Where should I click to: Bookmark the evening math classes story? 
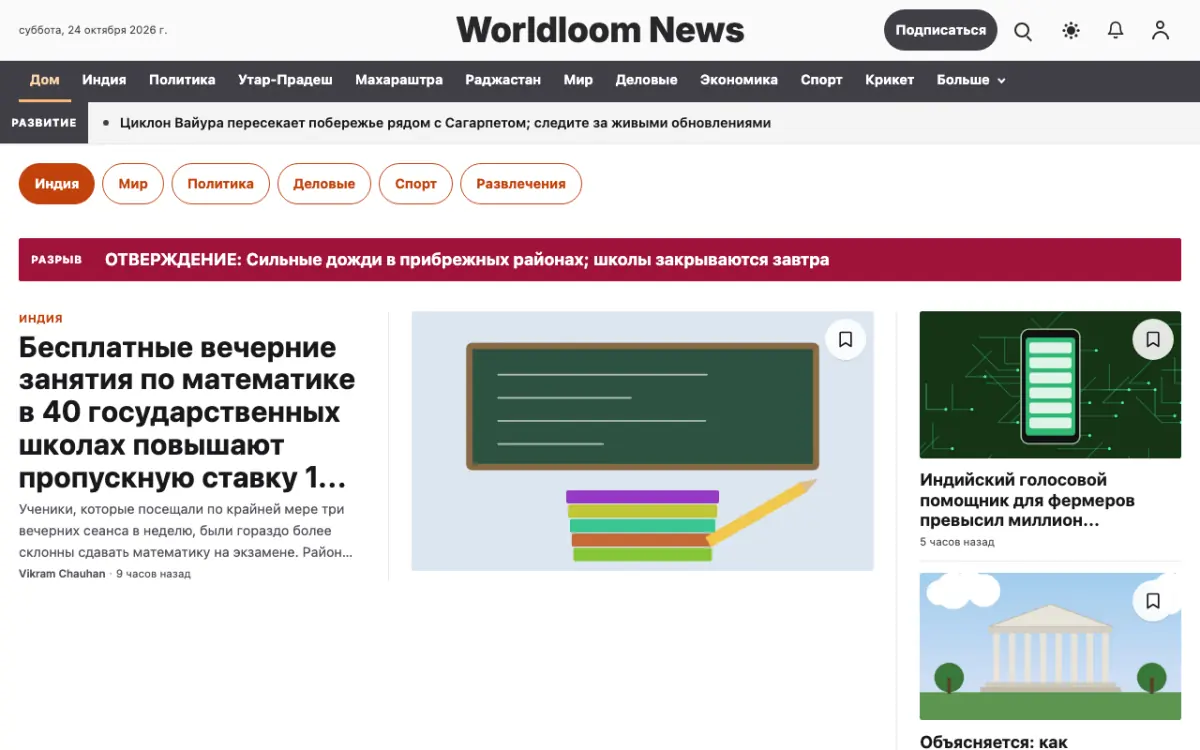845,340
